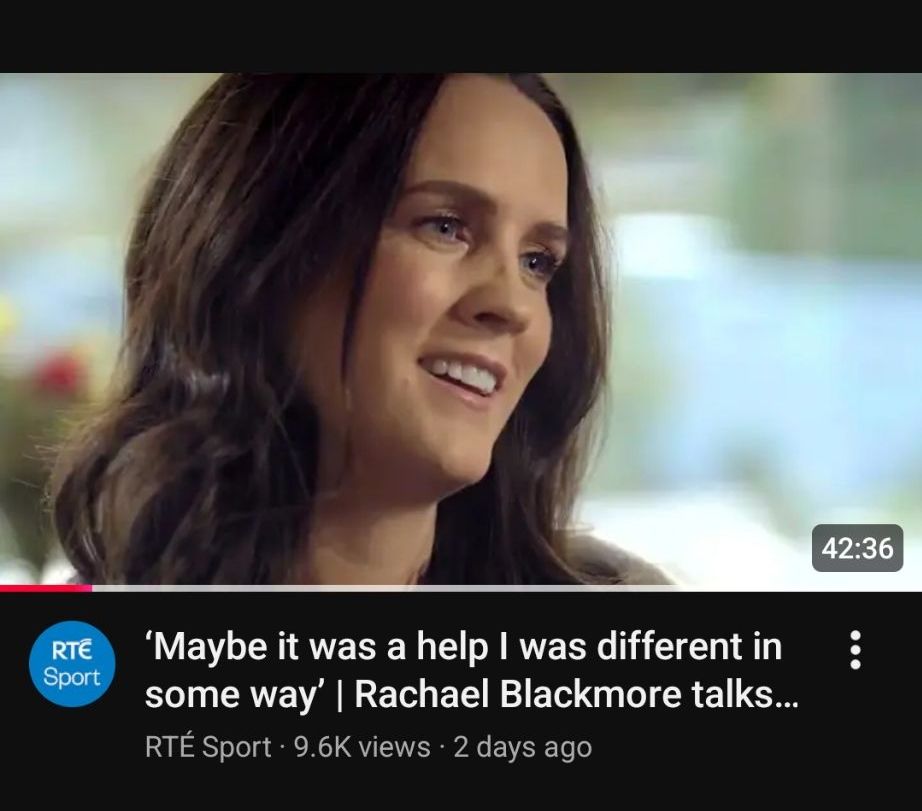Click the grey unwatched part of the progress bar
This screenshot has width=922, height=811.
click(x=507, y=588)
